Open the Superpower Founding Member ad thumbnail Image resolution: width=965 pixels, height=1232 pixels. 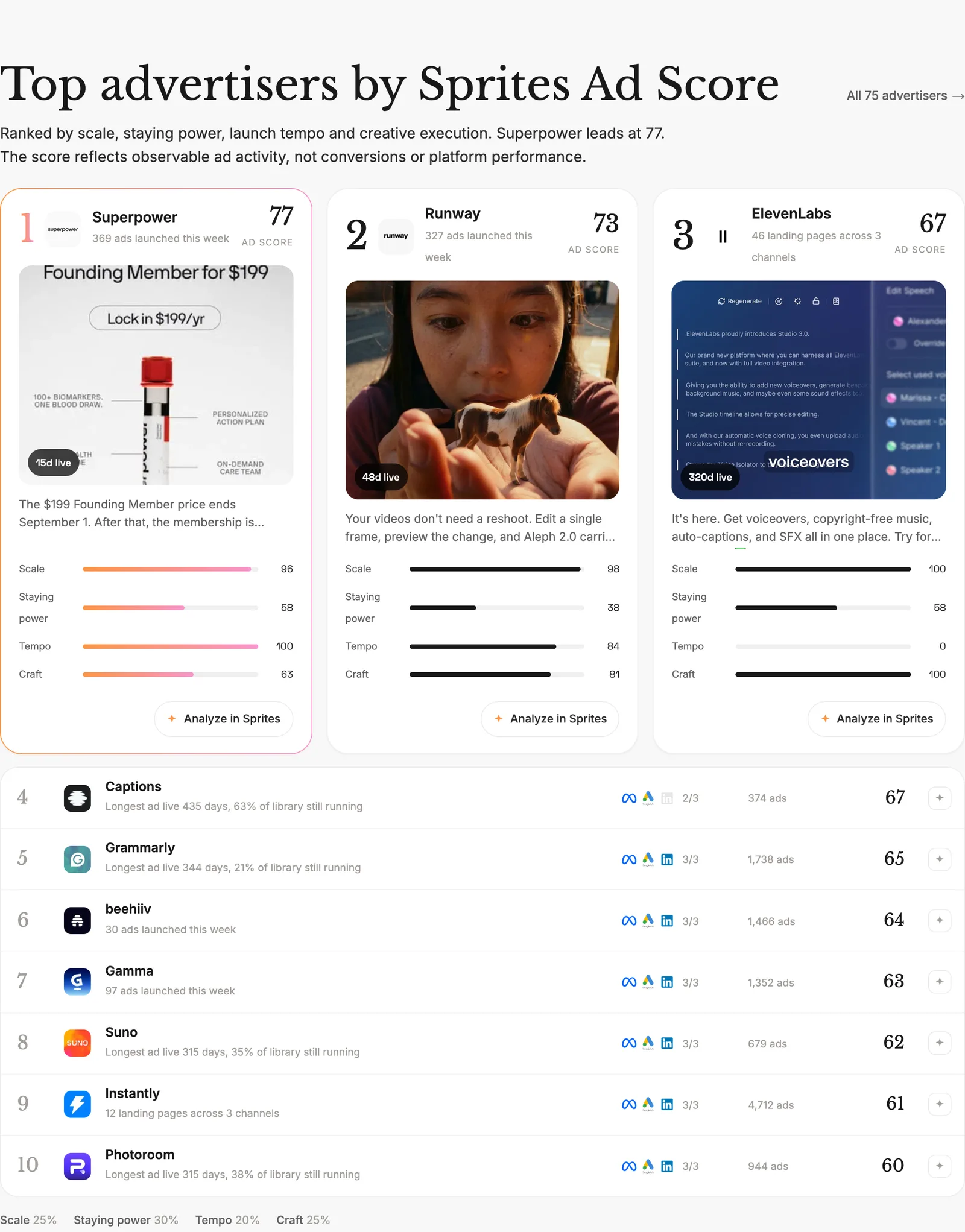(x=156, y=375)
